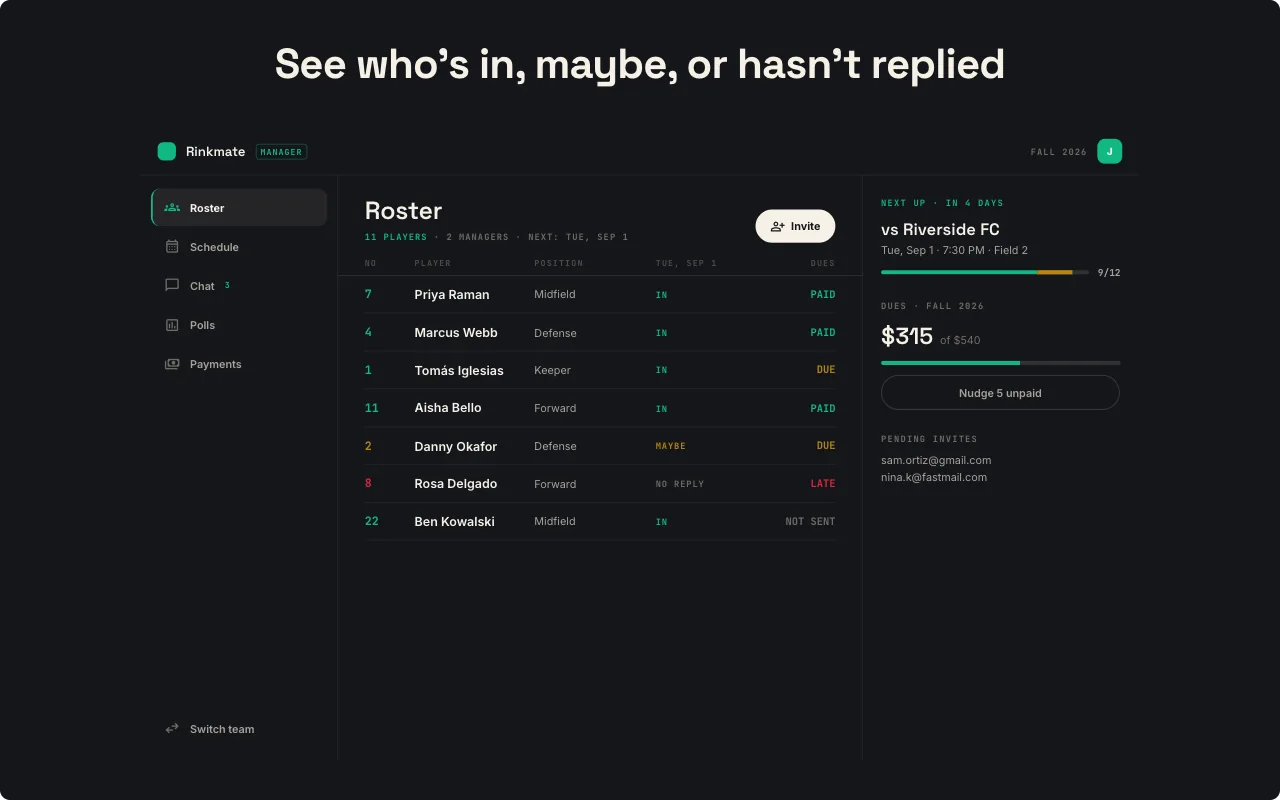Select the Roster sidebar item
The image size is (1280, 800).
pos(239,208)
